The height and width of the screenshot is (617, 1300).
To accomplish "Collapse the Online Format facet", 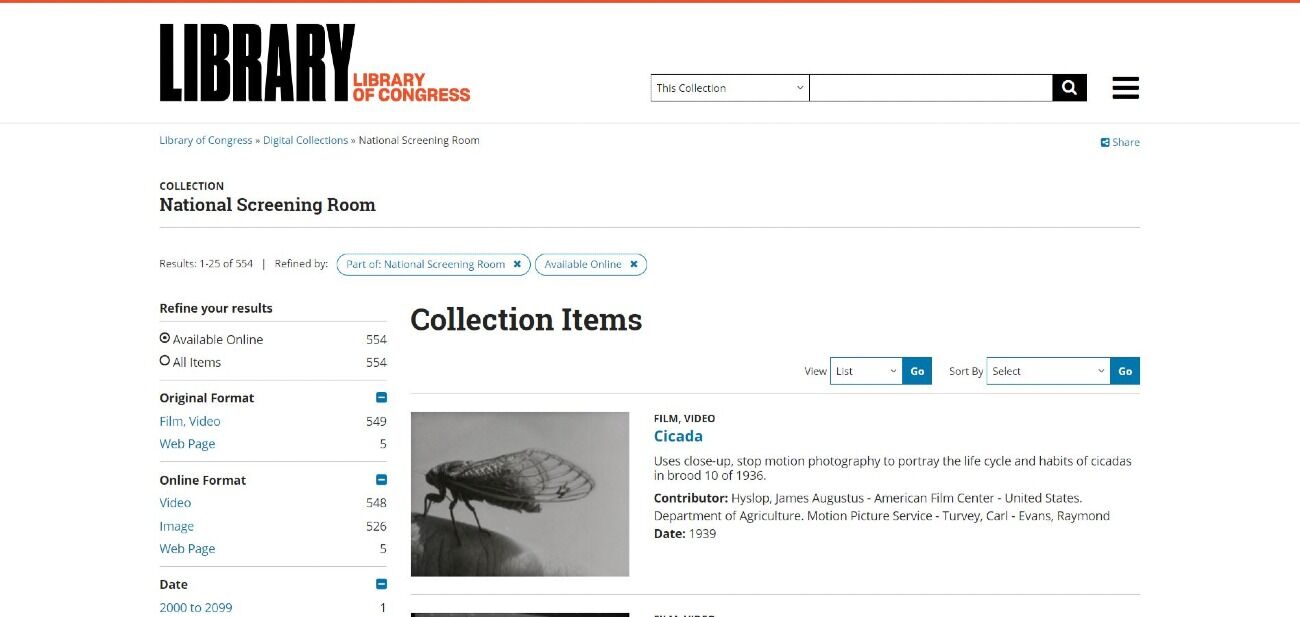I will pos(381,480).
